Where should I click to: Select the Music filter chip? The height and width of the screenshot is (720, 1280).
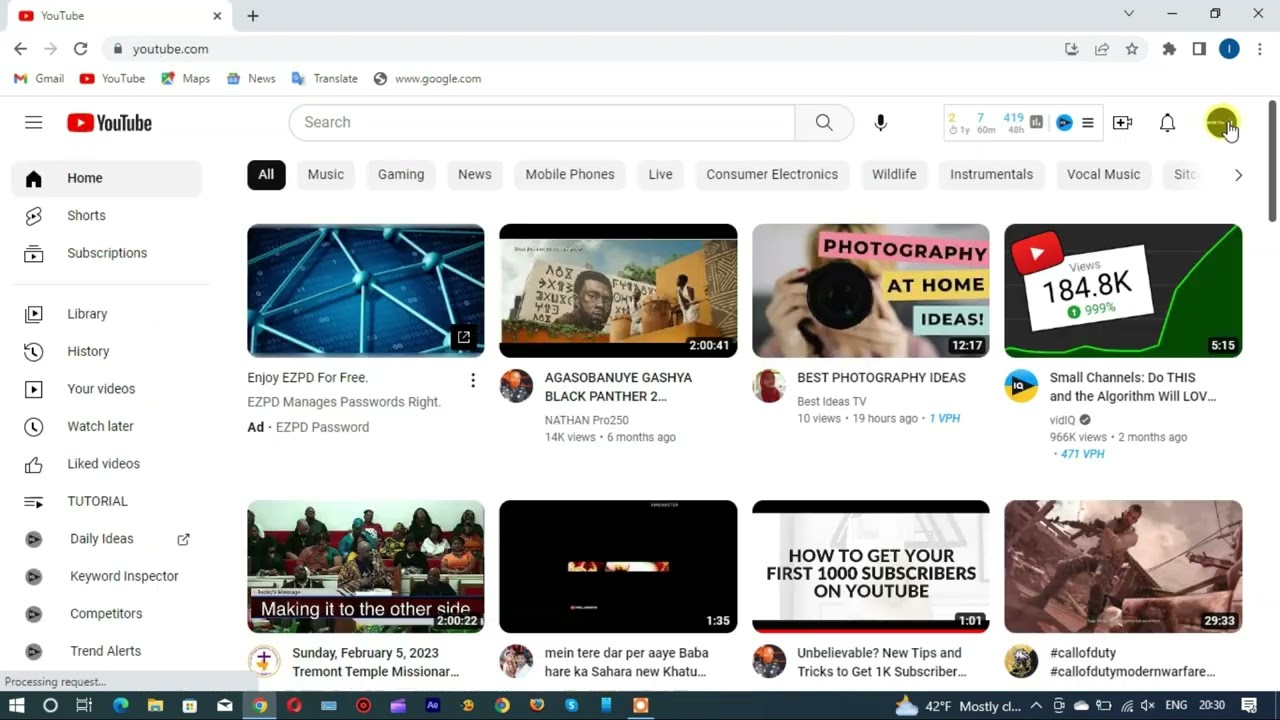tap(326, 174)
